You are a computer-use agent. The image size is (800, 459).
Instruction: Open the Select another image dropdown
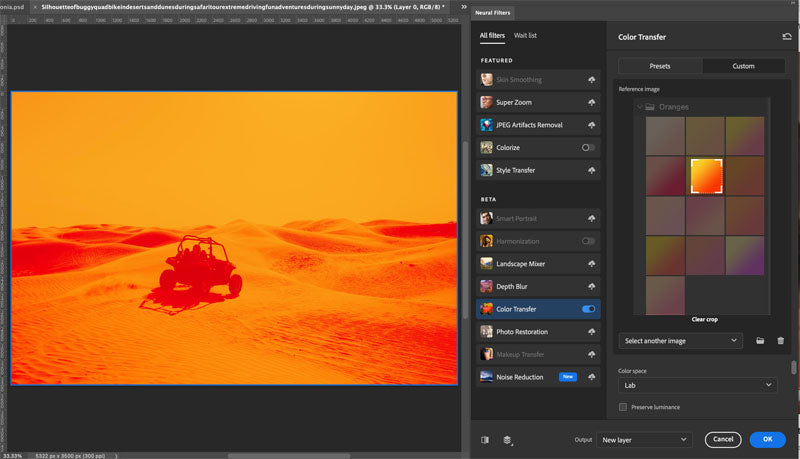pyautogui.click(x=680, y=341)
